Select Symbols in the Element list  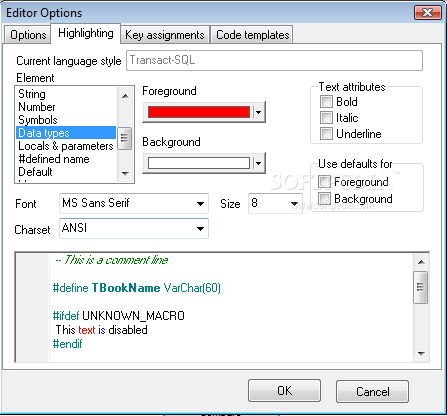[x=66, y=120]
